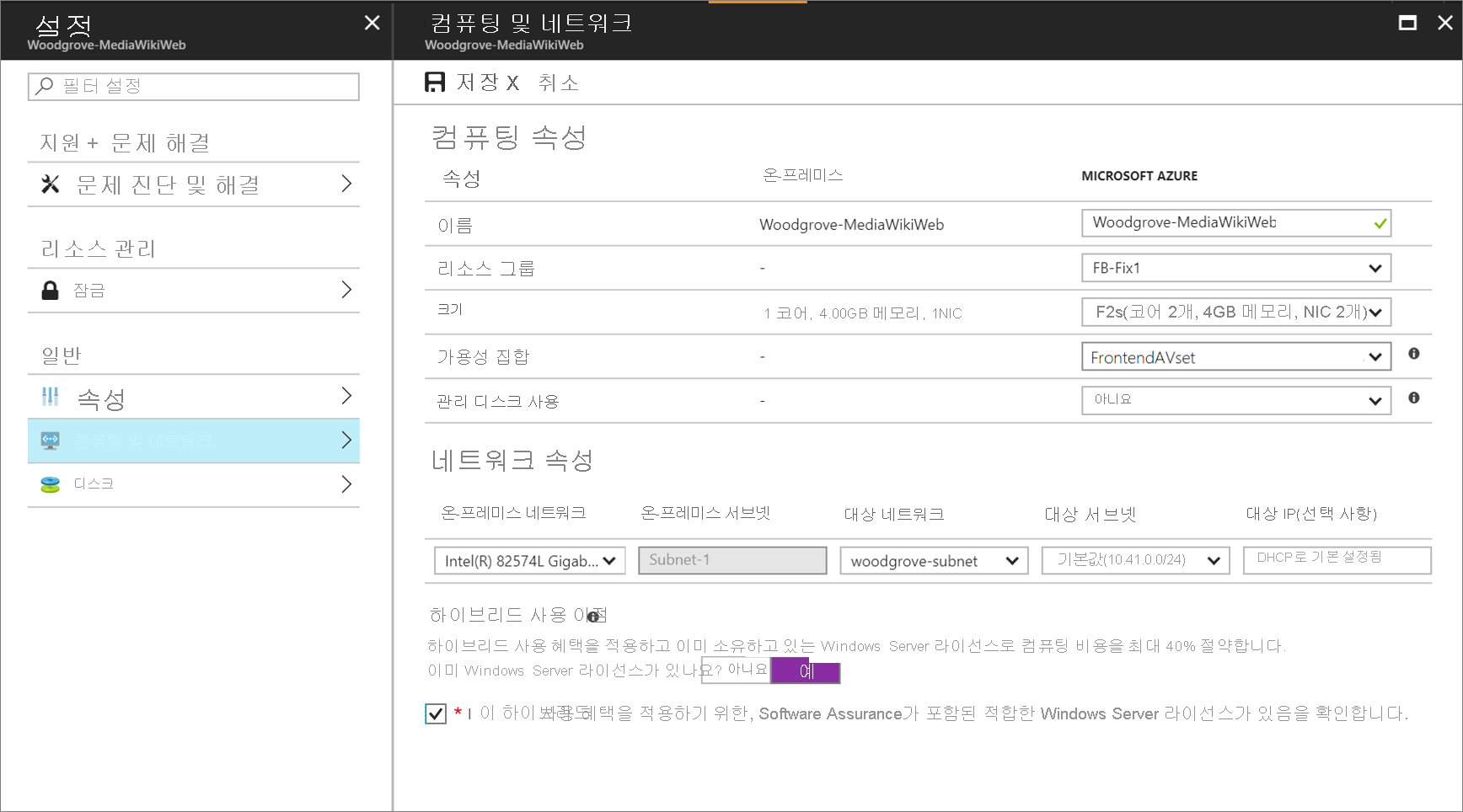Open the Intel(R) 82574L on-premises network dropdown
This screenshot has width=1463, height=812.
coord(530,560)
